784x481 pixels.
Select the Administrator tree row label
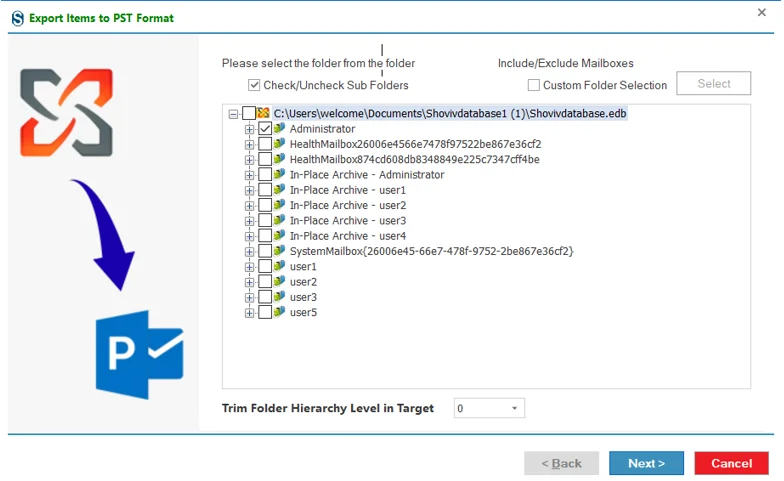pos(322,129)
